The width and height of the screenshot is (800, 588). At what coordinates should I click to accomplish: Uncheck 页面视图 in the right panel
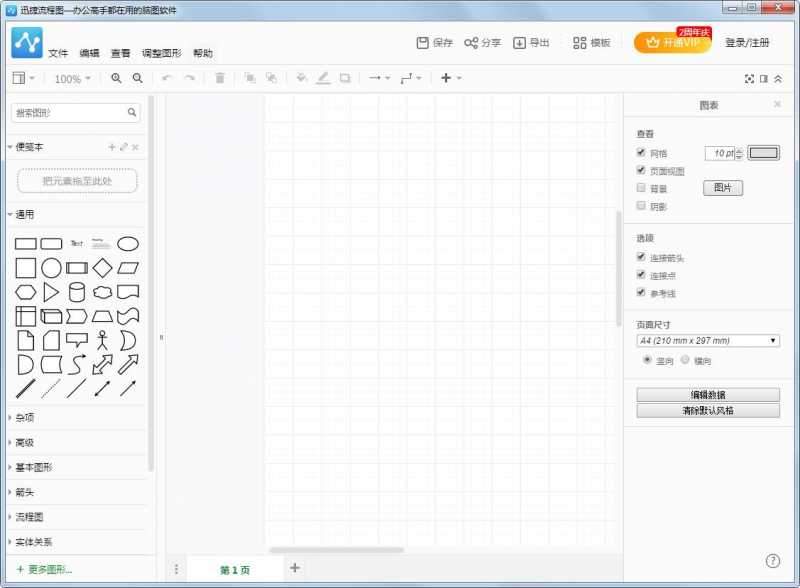click(x=641, y=170)
